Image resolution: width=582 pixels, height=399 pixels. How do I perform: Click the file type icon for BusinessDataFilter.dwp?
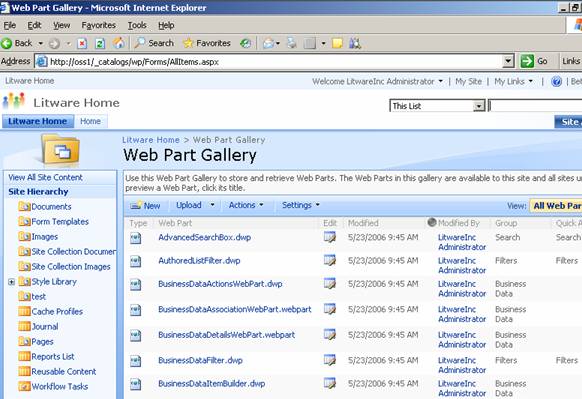(136, 360)
